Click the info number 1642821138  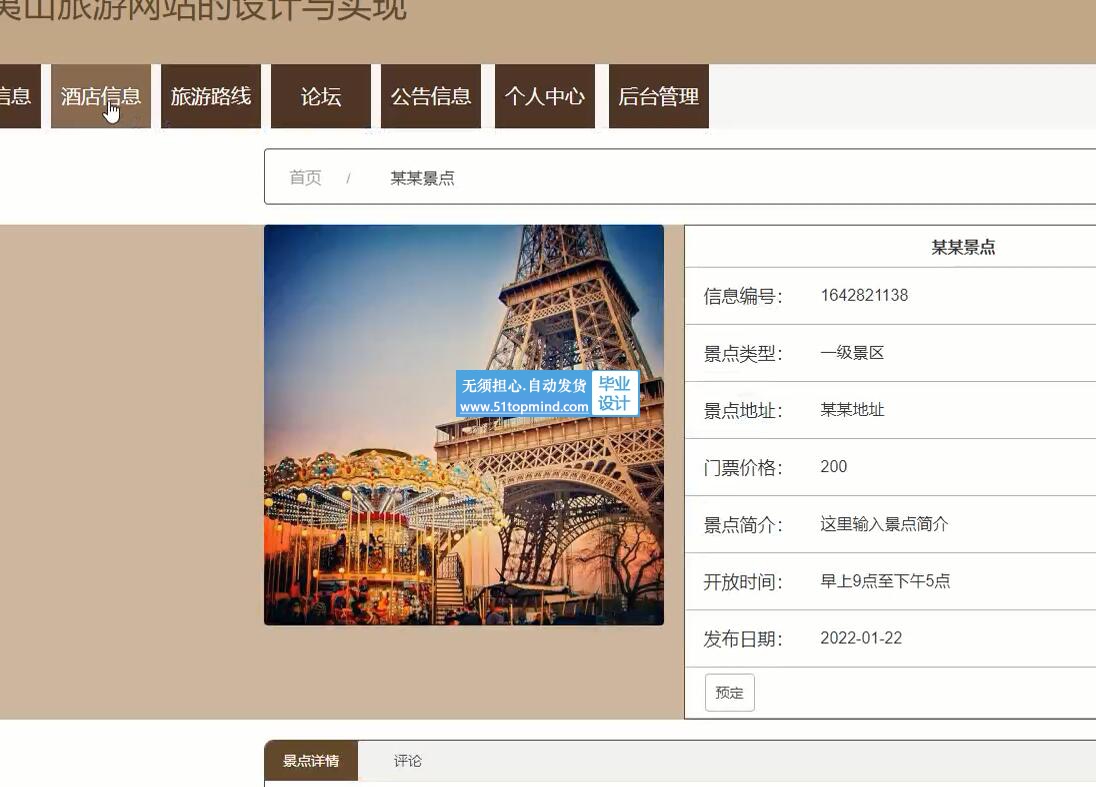[x=865, y=295]
